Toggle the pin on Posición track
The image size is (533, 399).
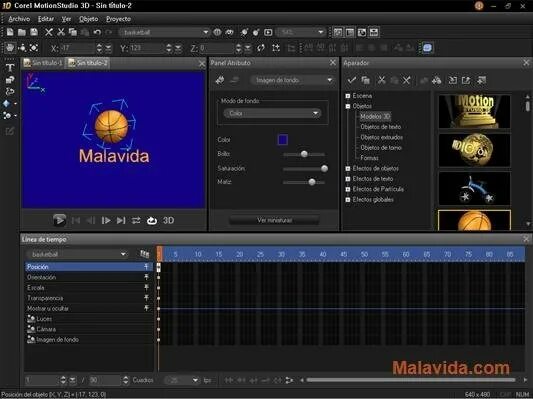(147, 266)
